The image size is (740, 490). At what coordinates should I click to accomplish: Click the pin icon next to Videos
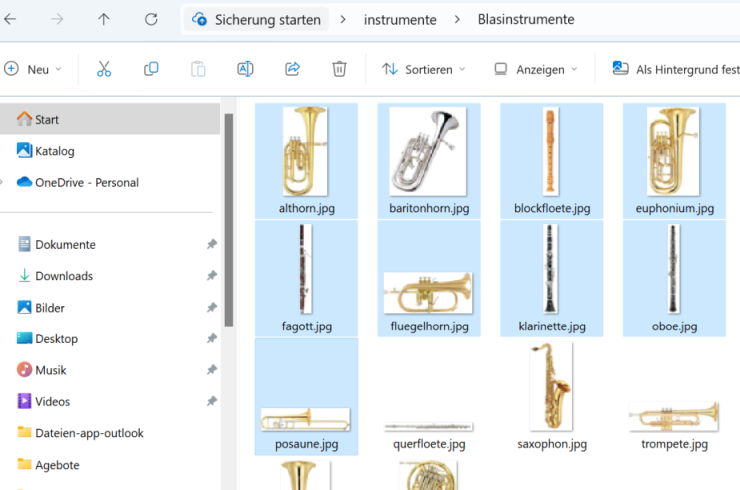click(211, 401)
